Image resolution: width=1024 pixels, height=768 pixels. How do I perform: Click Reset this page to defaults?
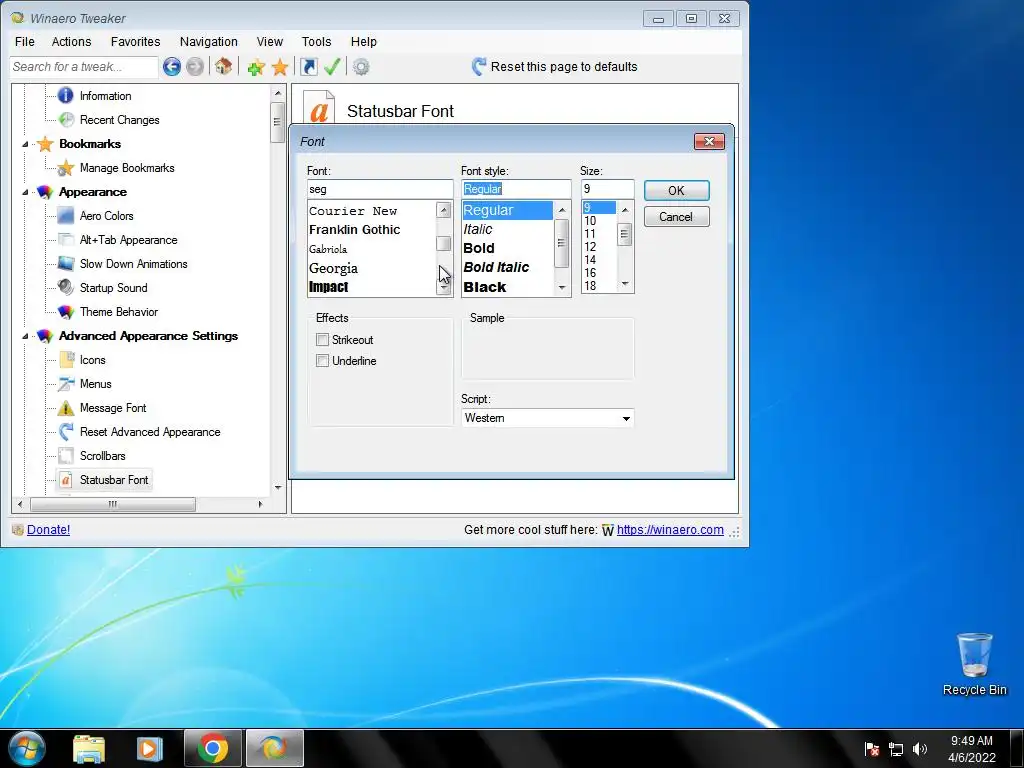pyautogui.click(x=564, y=67)
